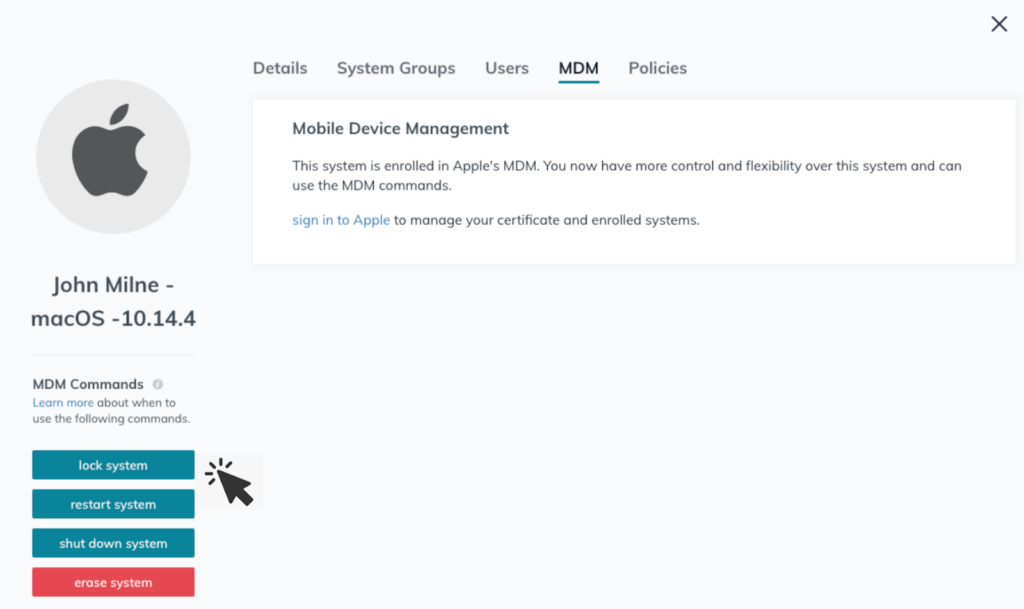Viewport: 1024px width, 609px height.
Task: Click the pointer cursor graphic near lock system
Action: point(232,482)
